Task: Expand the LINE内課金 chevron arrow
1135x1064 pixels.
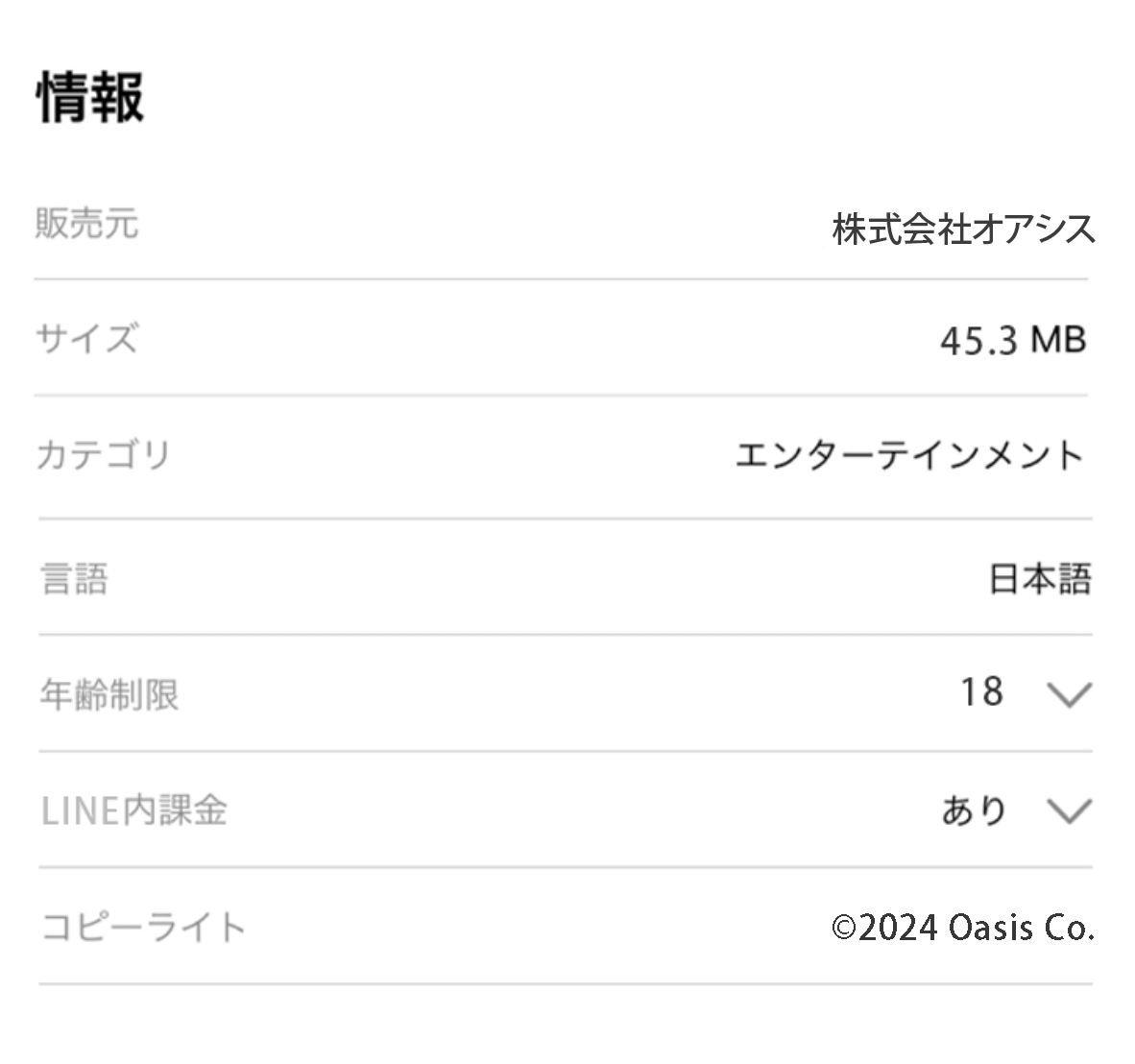Action: pos(1068,811)
